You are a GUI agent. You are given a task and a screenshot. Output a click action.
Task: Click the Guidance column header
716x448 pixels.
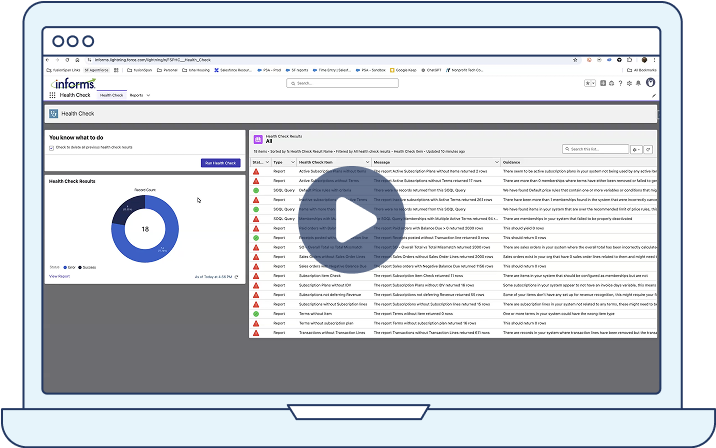click(x=511, y=162)
